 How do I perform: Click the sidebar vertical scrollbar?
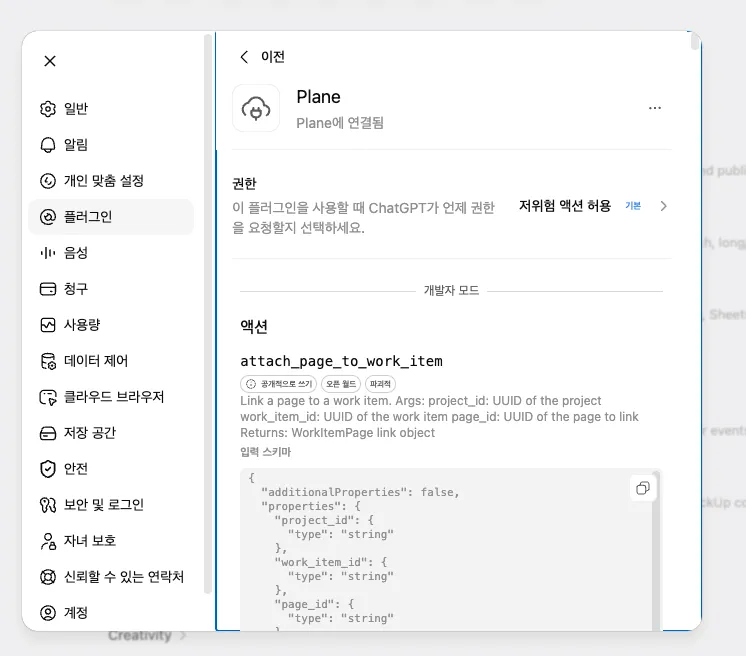[207, 314]
